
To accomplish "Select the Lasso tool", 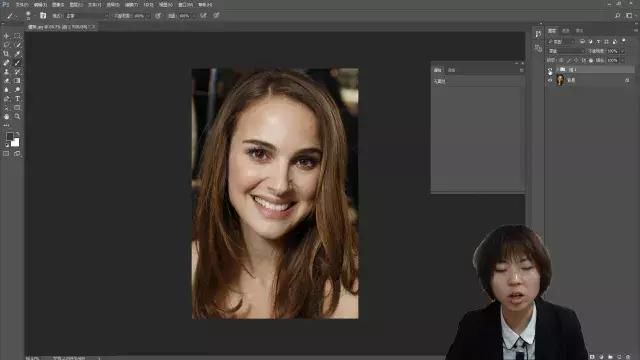I will pos(6,45).
